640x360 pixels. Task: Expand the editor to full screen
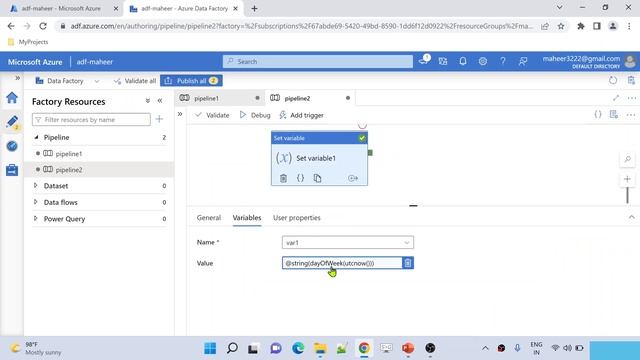pyautogui.click(x=616, y=98)
